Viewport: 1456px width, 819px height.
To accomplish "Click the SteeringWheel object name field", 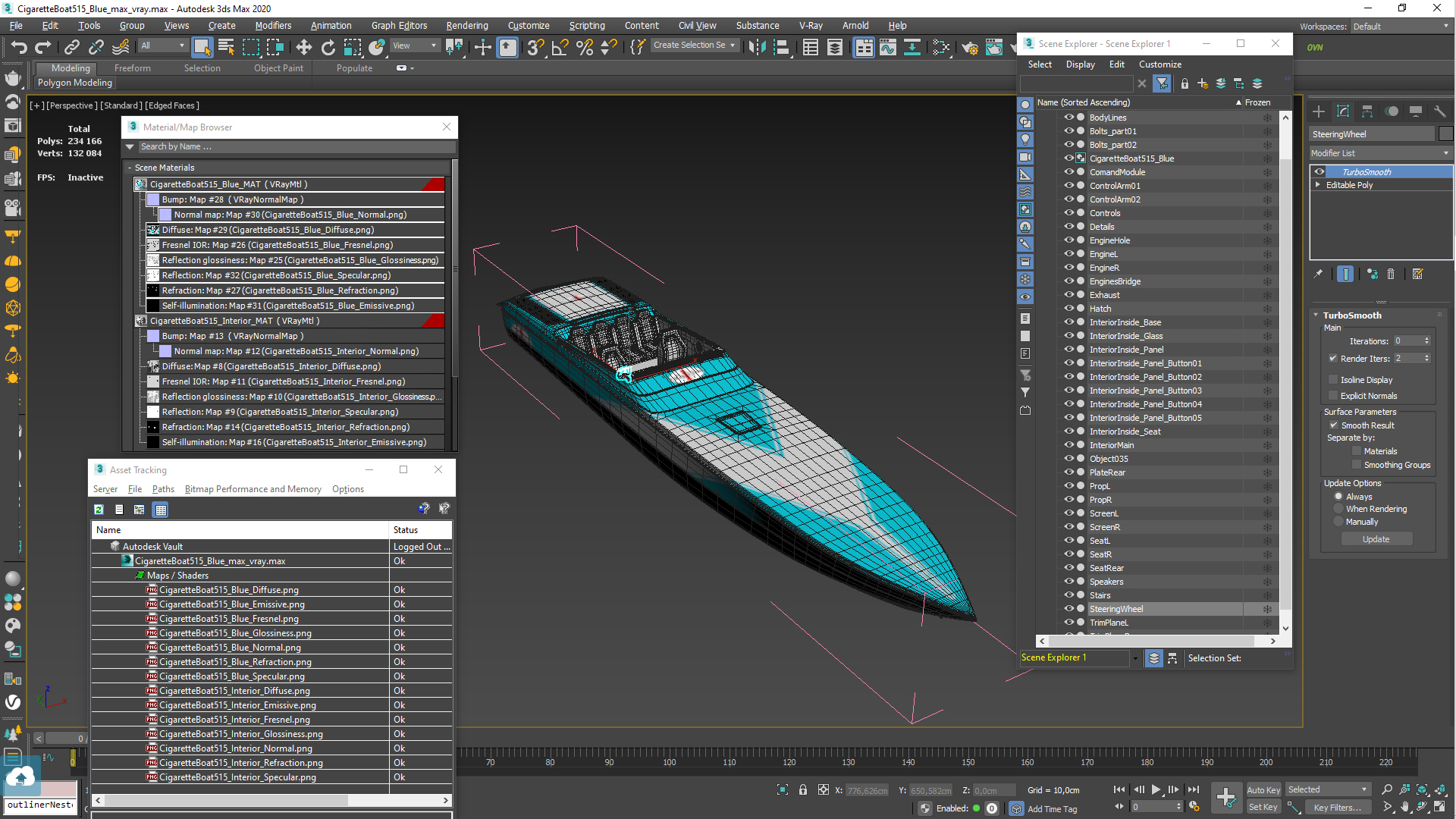I will [1372, 134].
